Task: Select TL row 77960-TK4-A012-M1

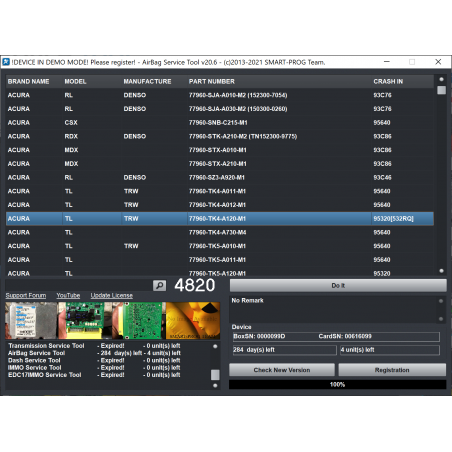Action: 220,205
